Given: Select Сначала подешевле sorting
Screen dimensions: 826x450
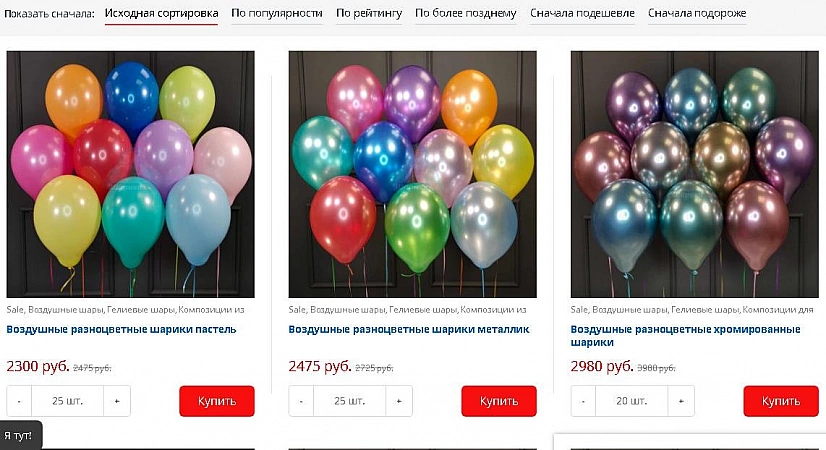Looking at the screenshot, I should tap(582, 13).
